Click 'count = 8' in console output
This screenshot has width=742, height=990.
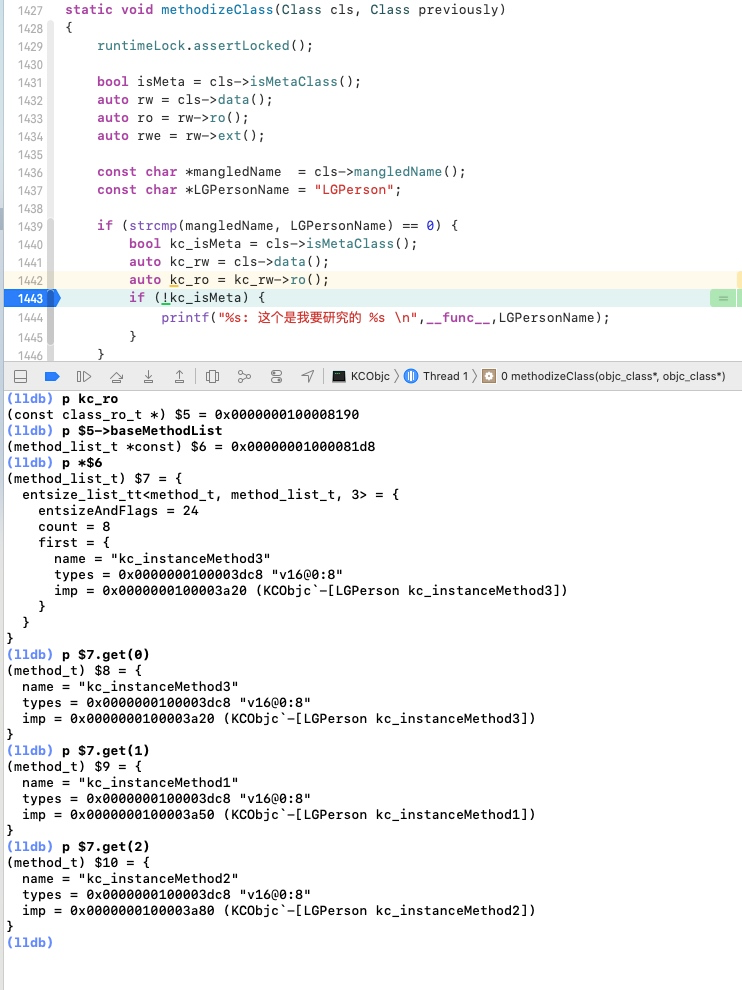pyautogui.click(x=74, y=527)
